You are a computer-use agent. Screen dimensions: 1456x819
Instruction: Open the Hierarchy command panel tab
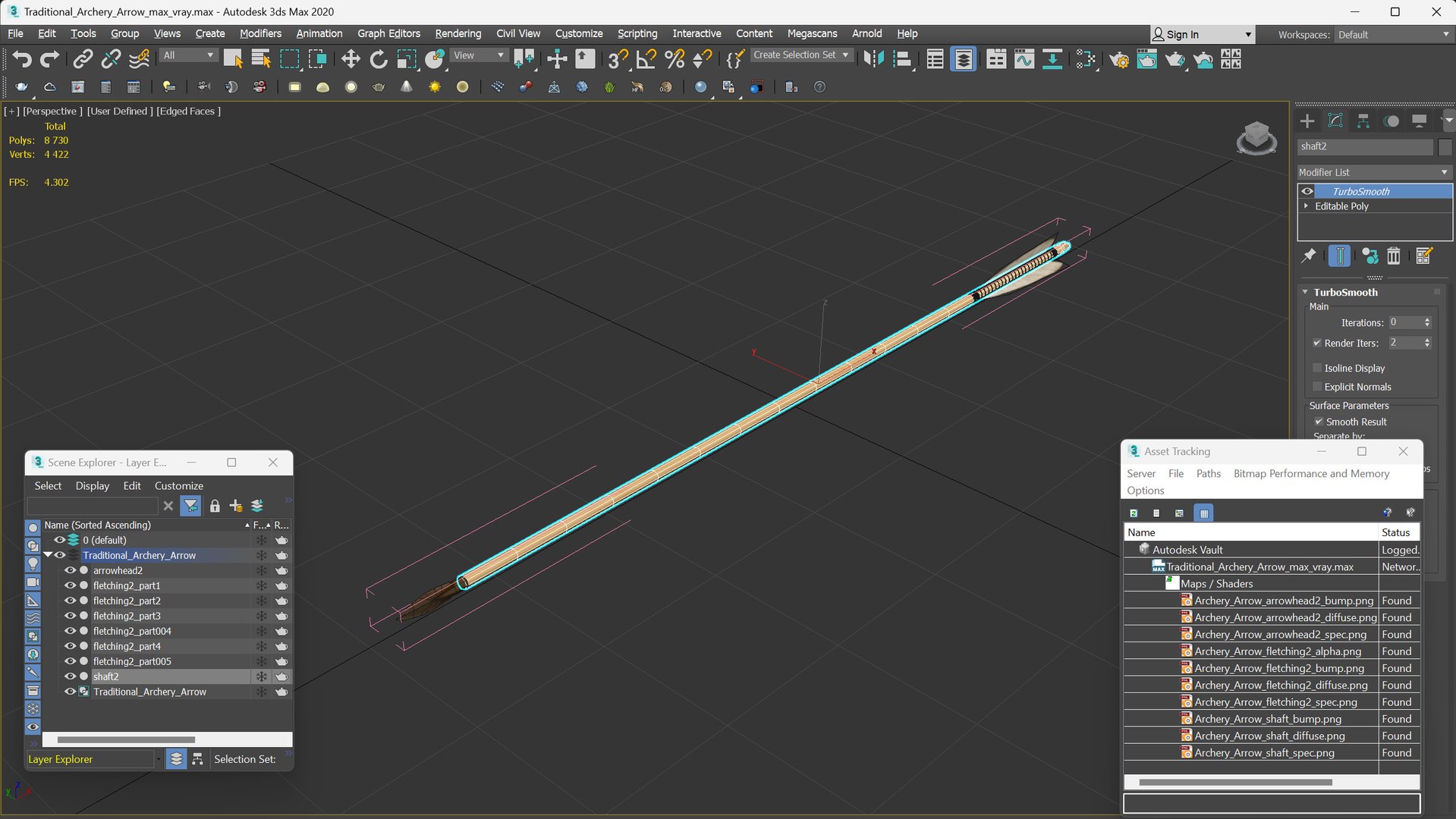[x=1363, y=121]
